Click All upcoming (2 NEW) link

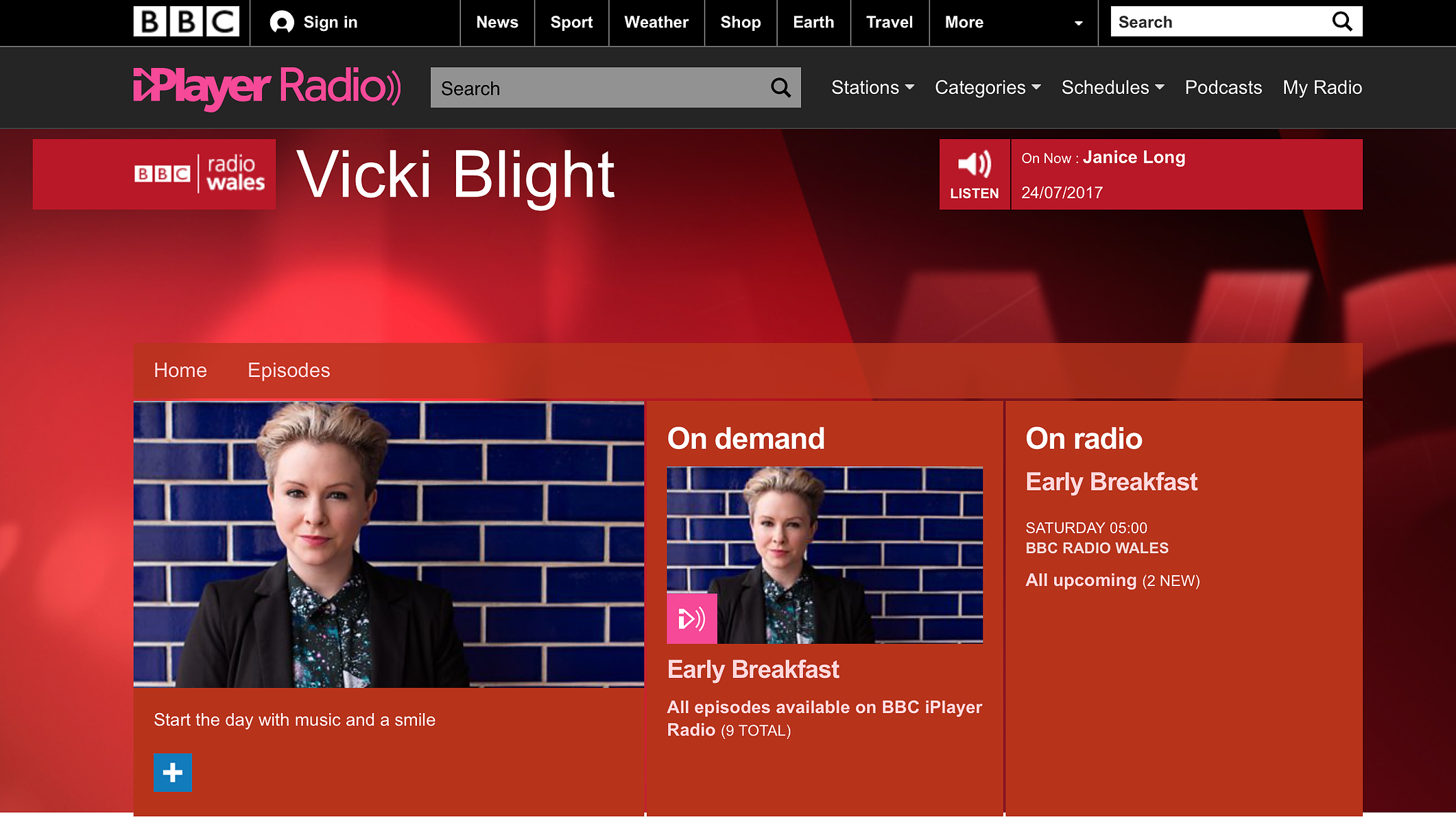click(1112, 581)
